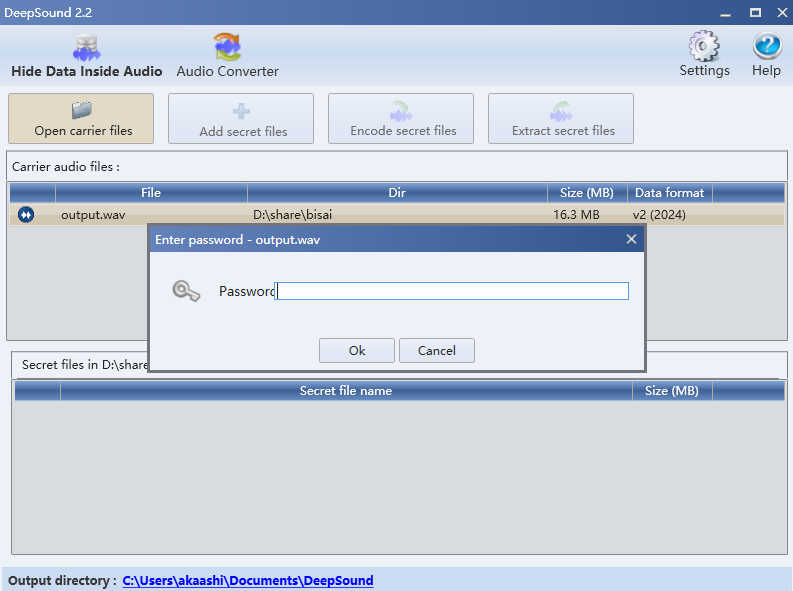This screenshot has width=793, height=591.
Task: Sort by the File column header
Action: (x=151, y=193)
